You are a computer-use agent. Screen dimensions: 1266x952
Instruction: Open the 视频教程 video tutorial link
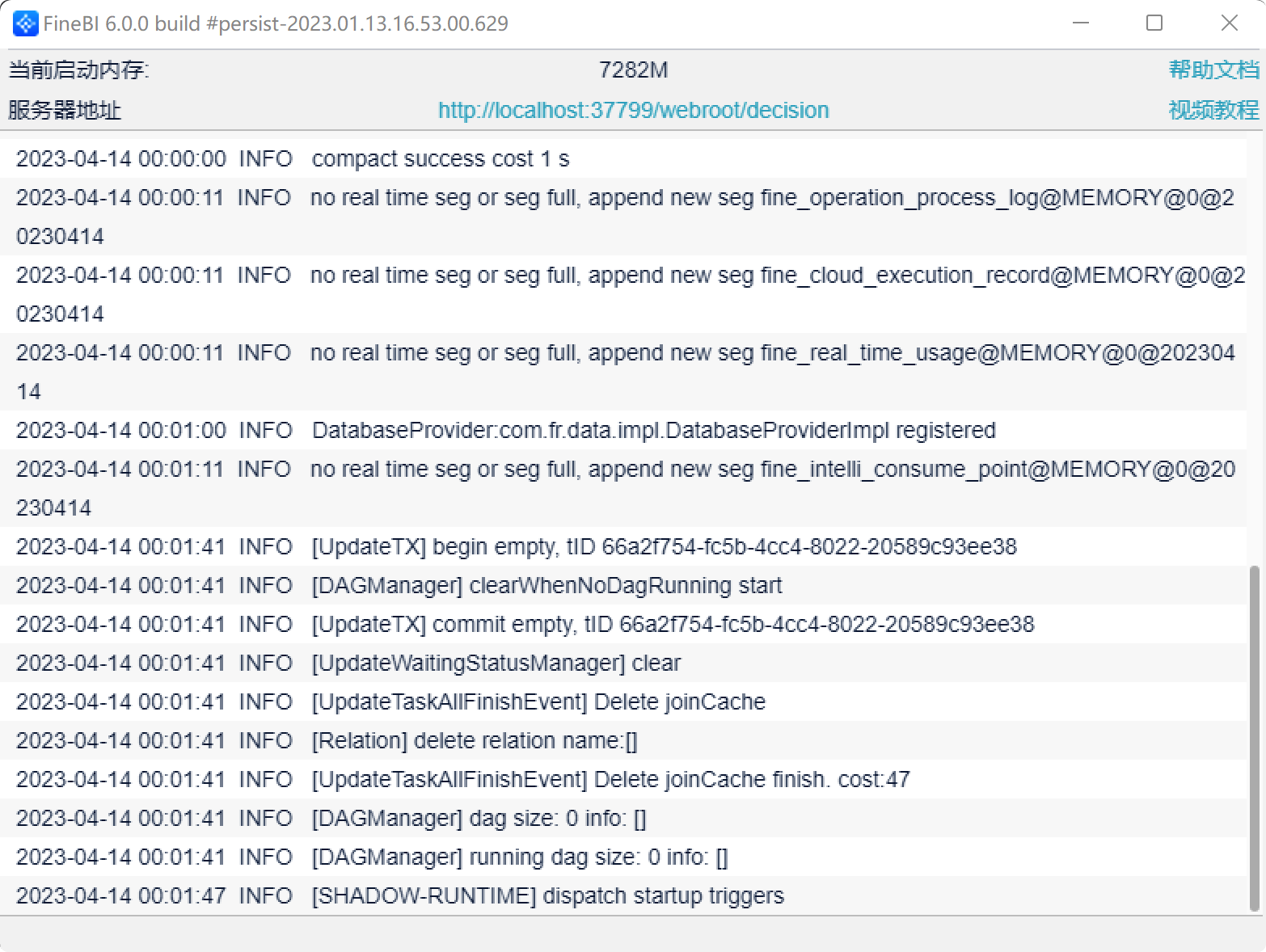(1213, 110)
